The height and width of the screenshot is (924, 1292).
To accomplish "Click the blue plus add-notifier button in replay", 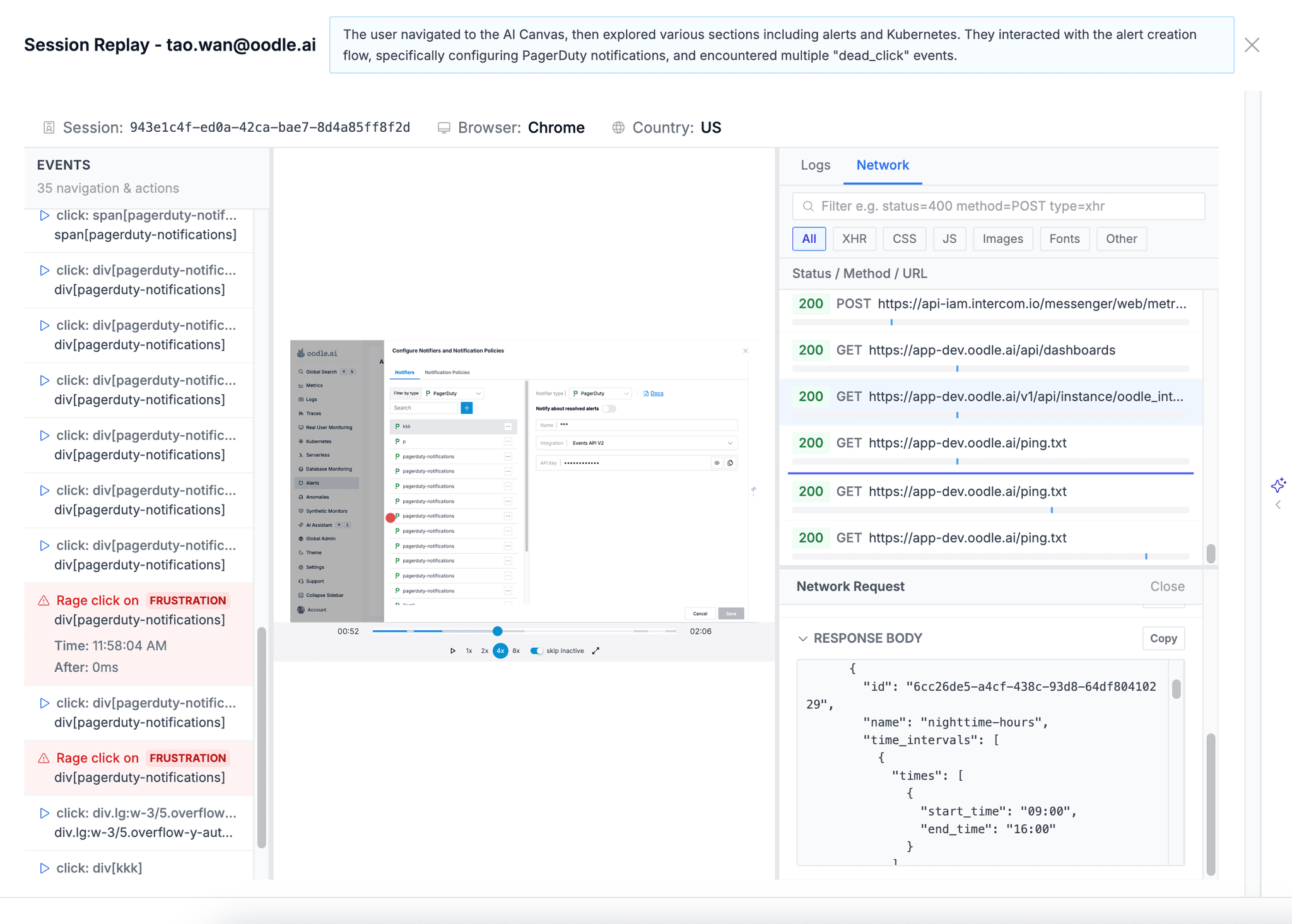I will 467,408.
